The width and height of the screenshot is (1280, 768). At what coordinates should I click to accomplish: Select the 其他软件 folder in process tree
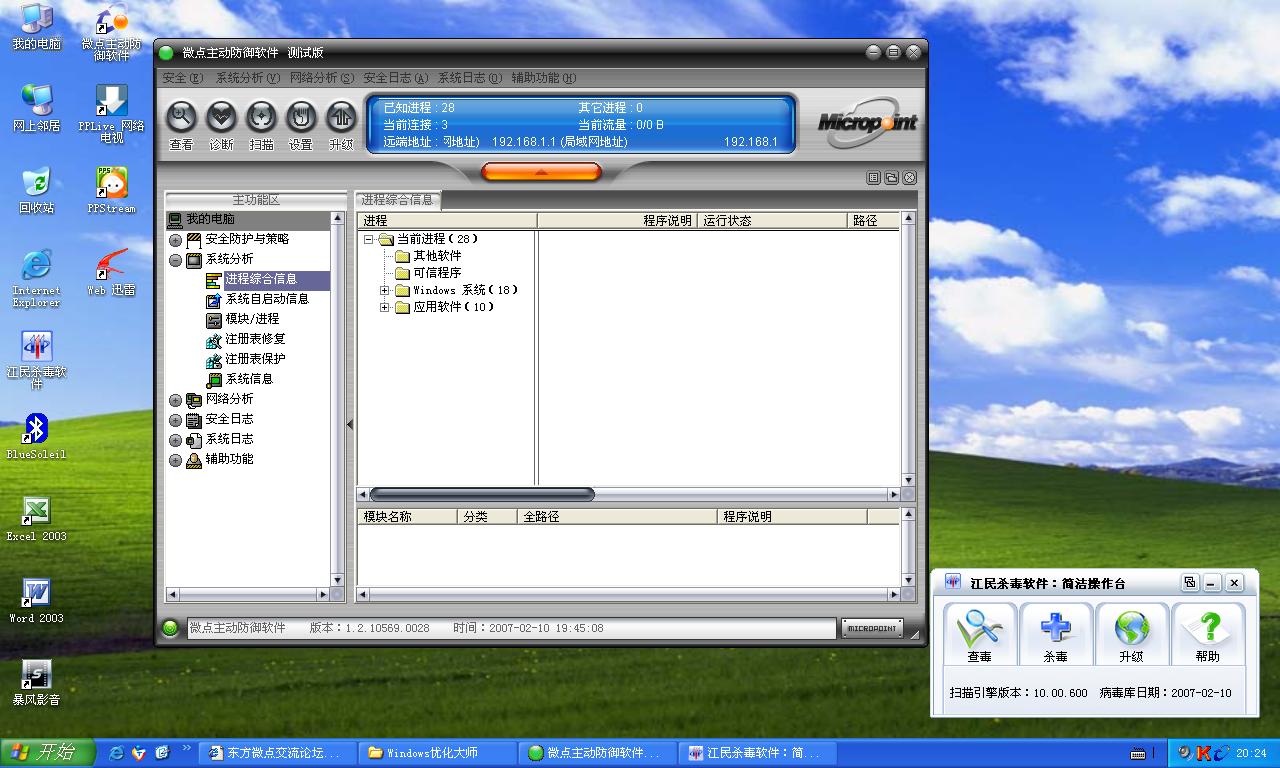429,256
